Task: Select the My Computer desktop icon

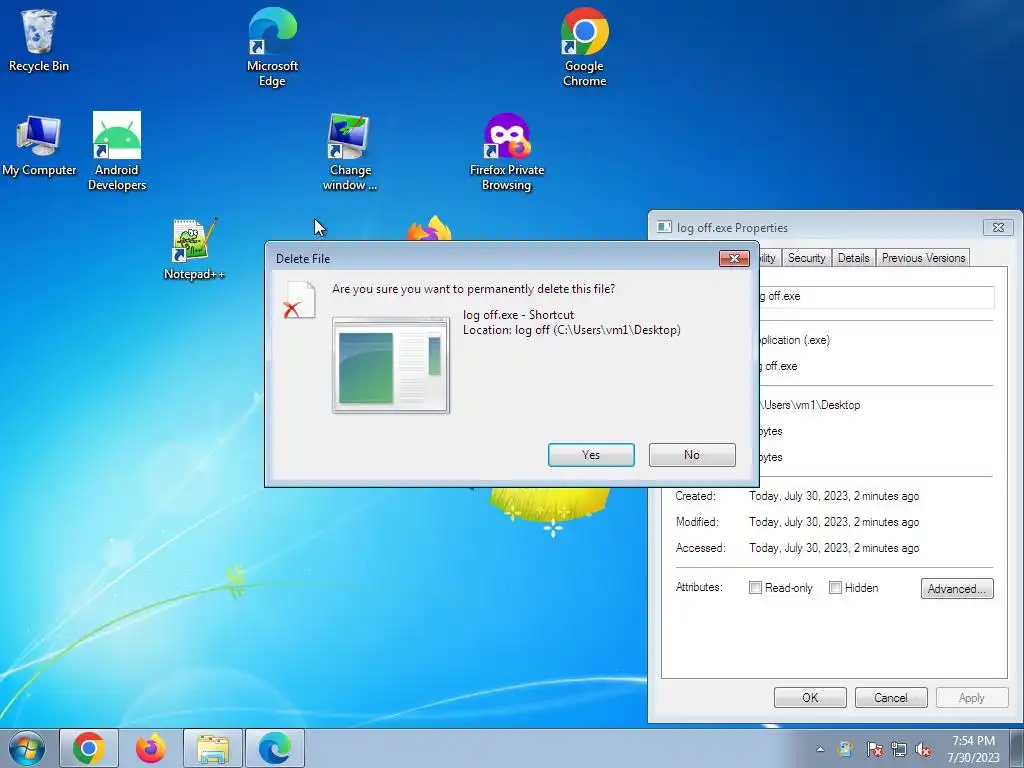Action: (x=39, y=145)
